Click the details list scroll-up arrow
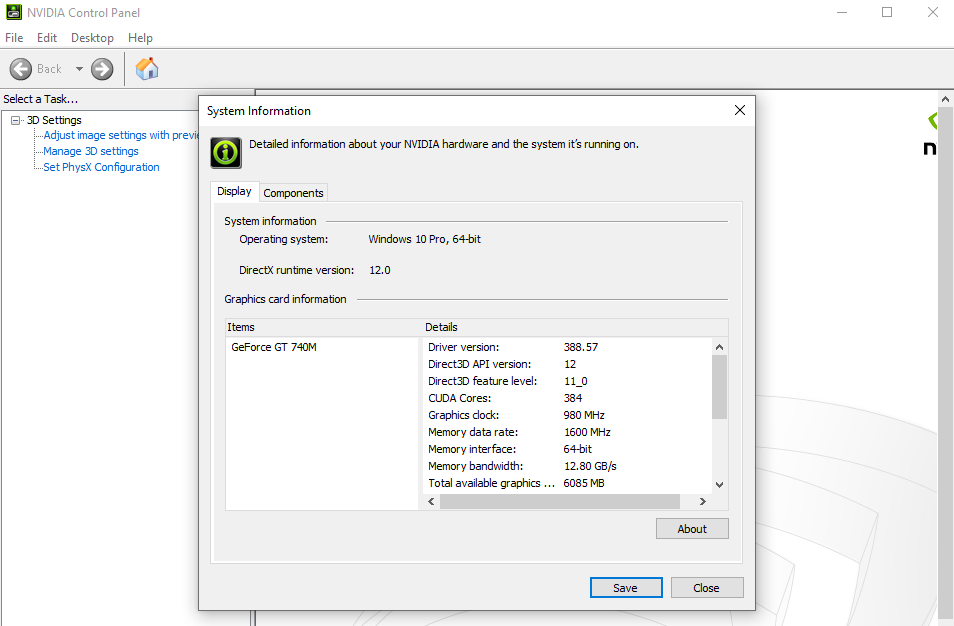Screen dimensions: 954x626 click(x=720, y=347)
